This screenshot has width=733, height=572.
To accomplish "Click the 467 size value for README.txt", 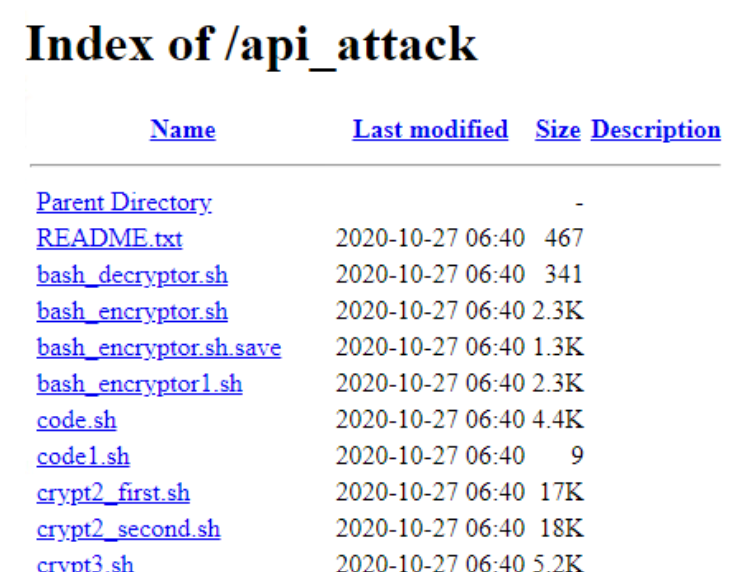I will [x=564, y=239].
